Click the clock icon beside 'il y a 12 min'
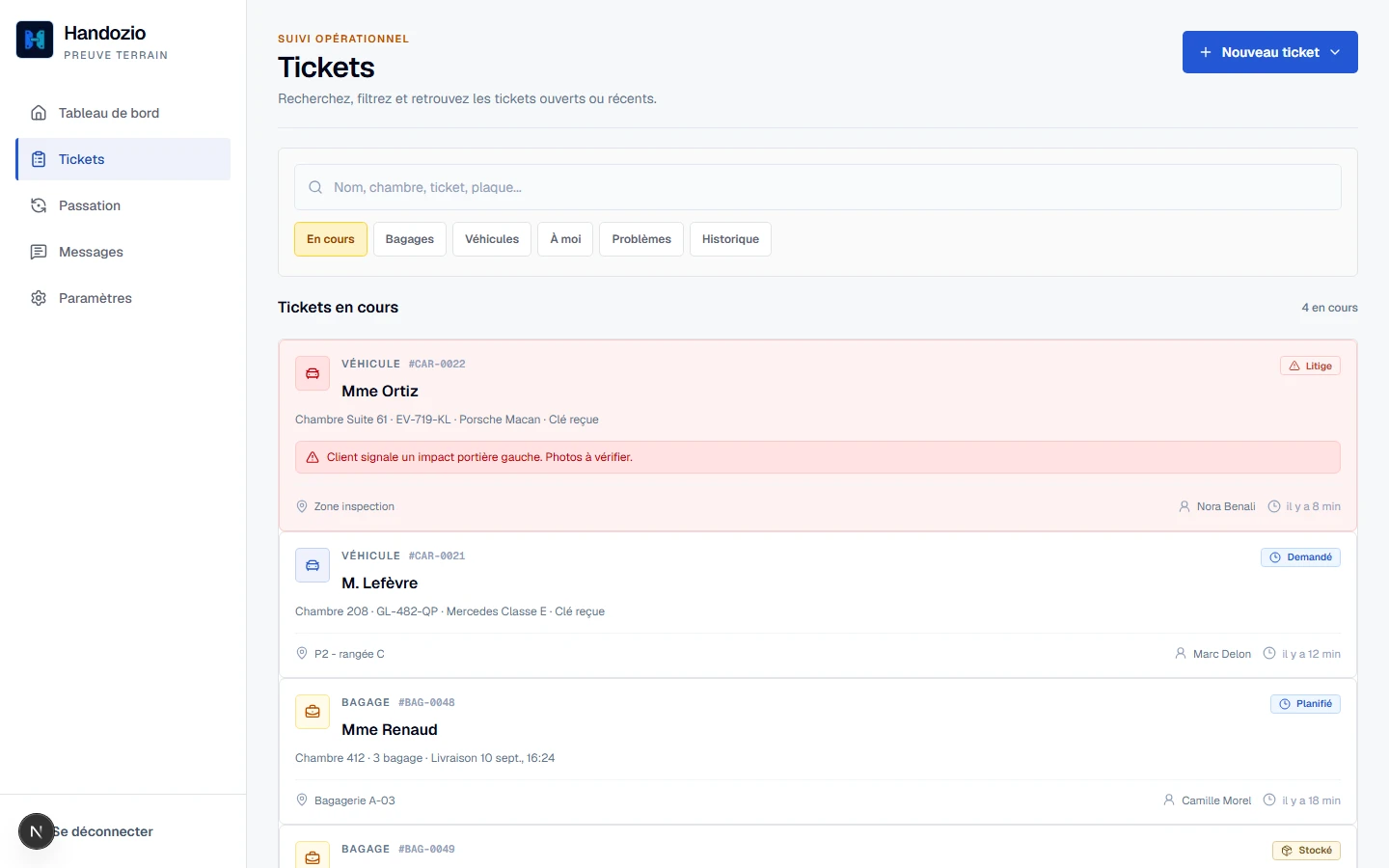This screenshot has height=868, width=1389. coord(1269,653)
